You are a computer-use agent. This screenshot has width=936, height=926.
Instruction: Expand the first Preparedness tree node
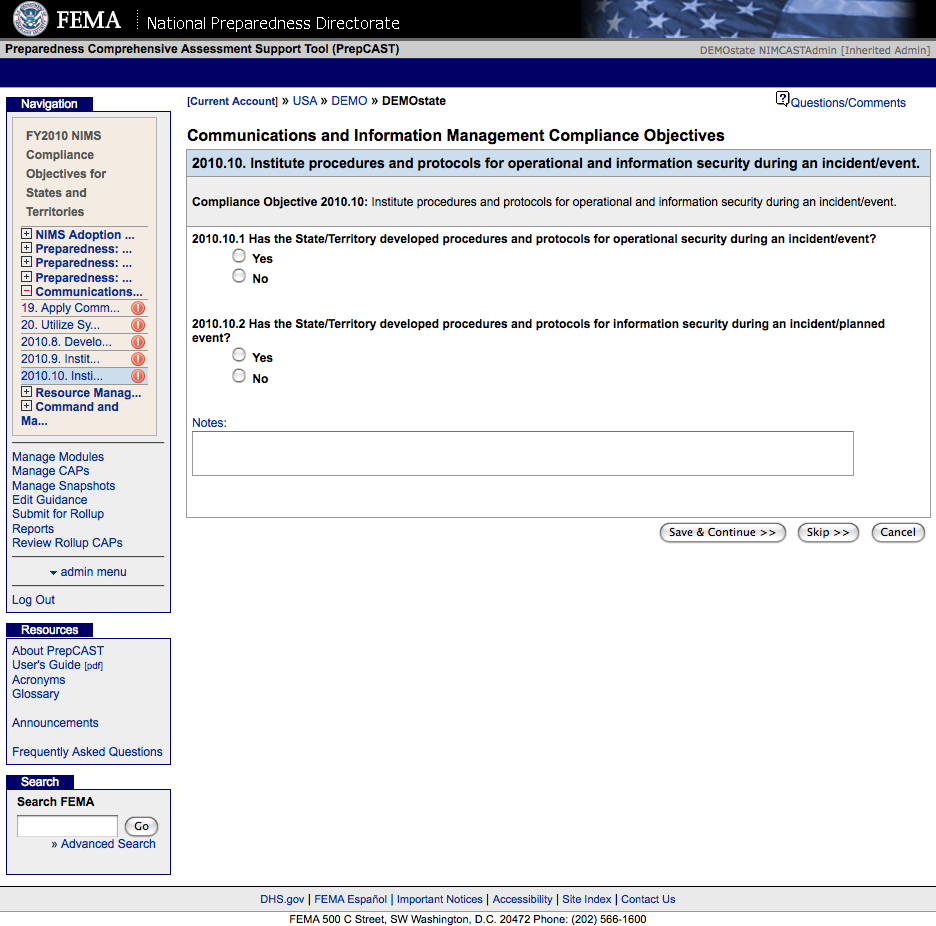[x=26, y=248]
